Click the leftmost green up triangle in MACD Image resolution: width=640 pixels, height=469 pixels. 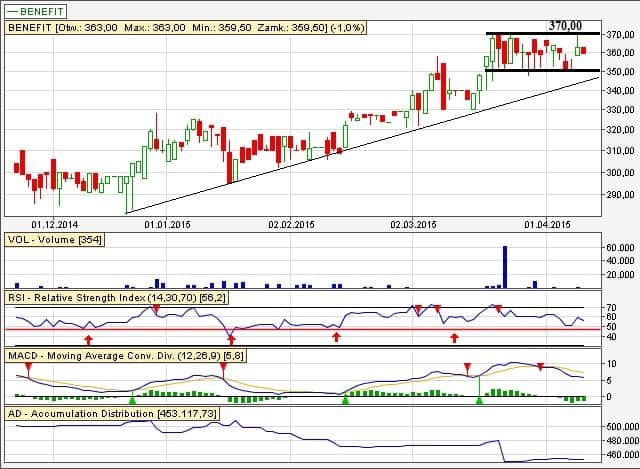click(132, 399)
